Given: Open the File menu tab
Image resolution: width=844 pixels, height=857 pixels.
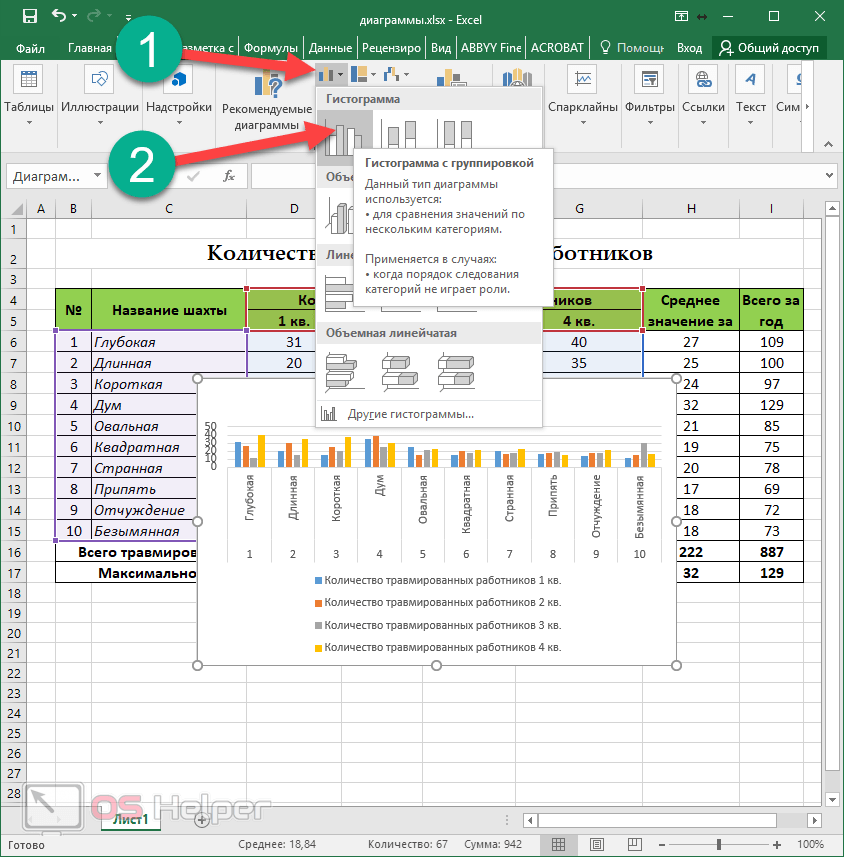Looking at the screenshot, I should [30, 47].
